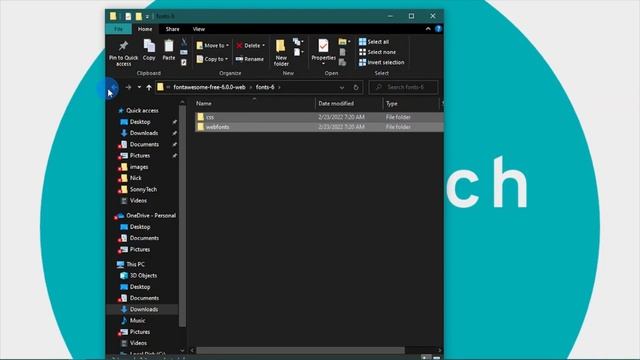The height and width of the screenshot is (360, 640).
Task: Open the New item dropdown
Action: click(298, 42)
